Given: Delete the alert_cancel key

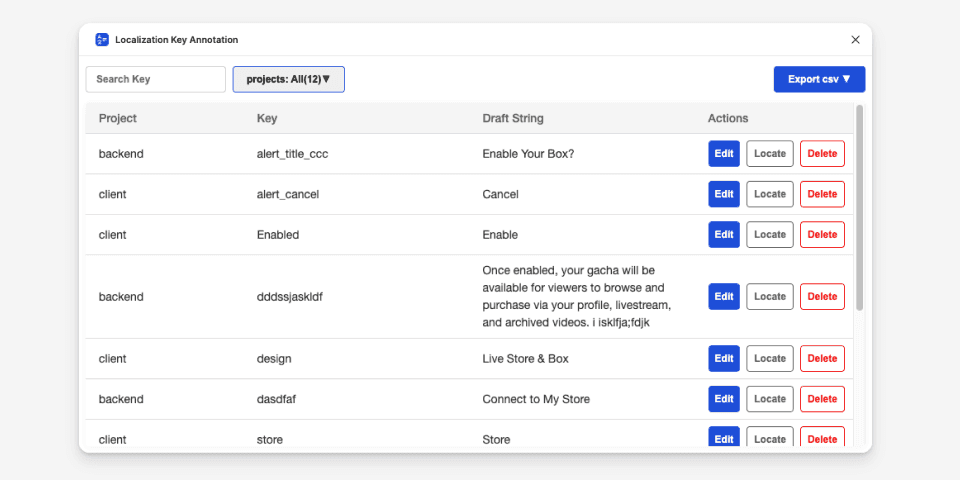Looking at the screenshot, I should pyautogui.click(x=822, y=194).
